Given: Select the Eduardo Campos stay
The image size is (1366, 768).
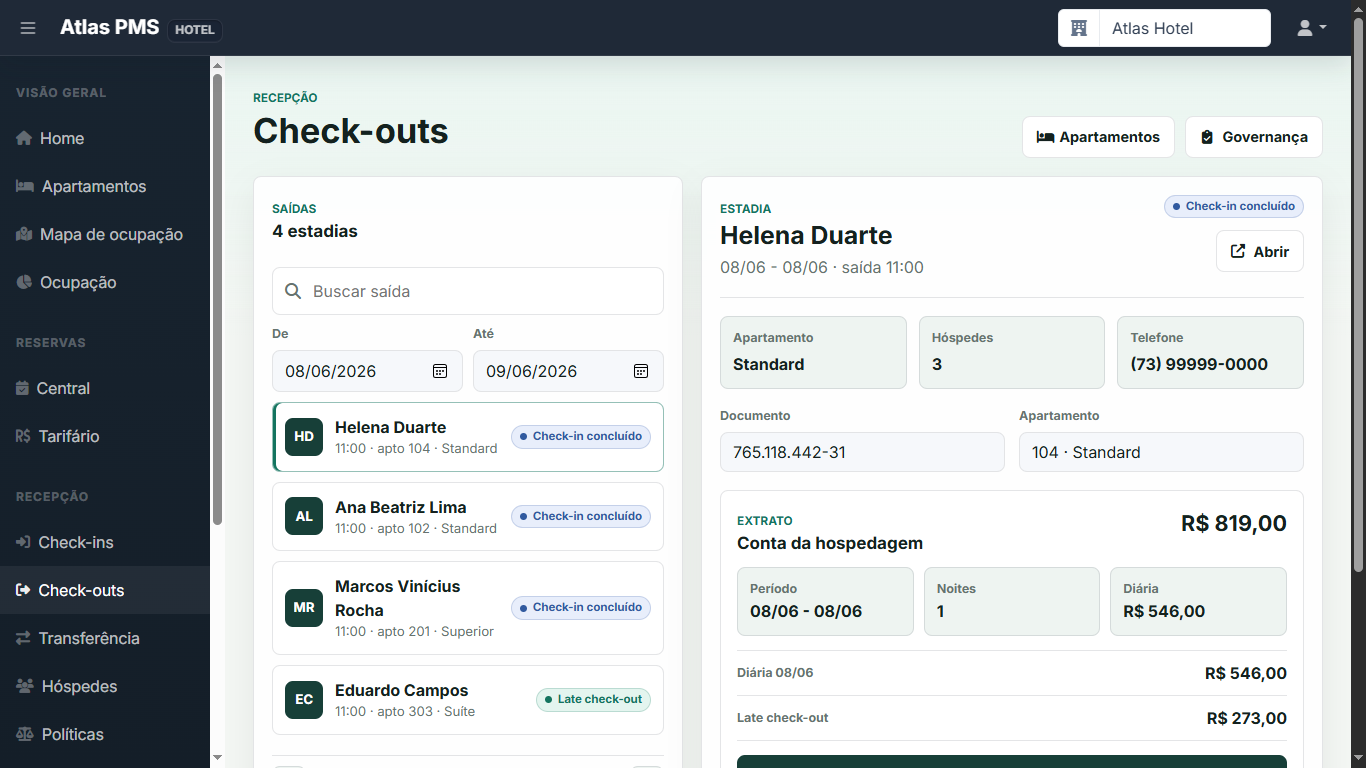Looking at the screenshot, I should [x=468, y=700].
